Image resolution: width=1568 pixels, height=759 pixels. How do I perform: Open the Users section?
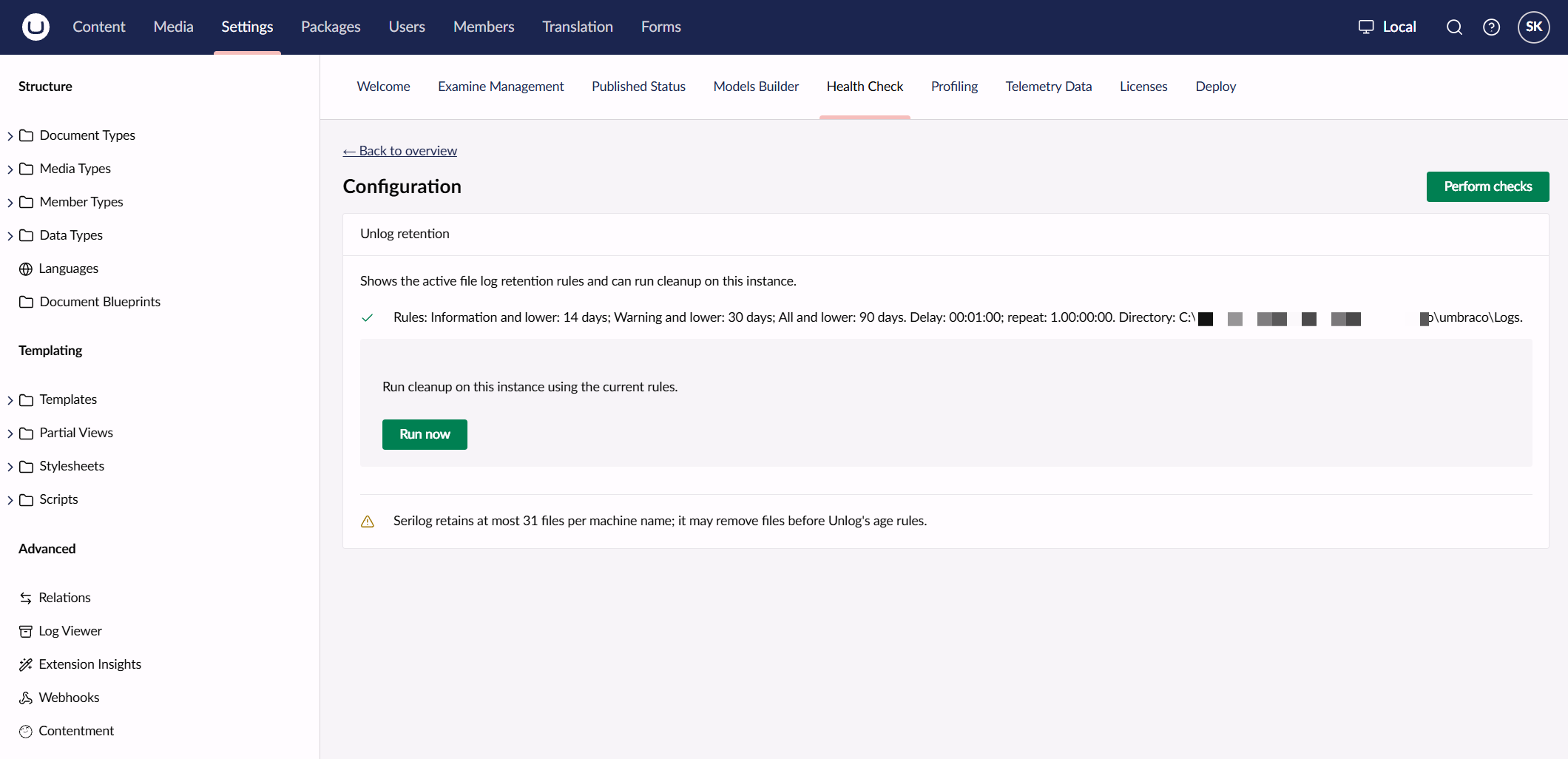coord(407,27)
